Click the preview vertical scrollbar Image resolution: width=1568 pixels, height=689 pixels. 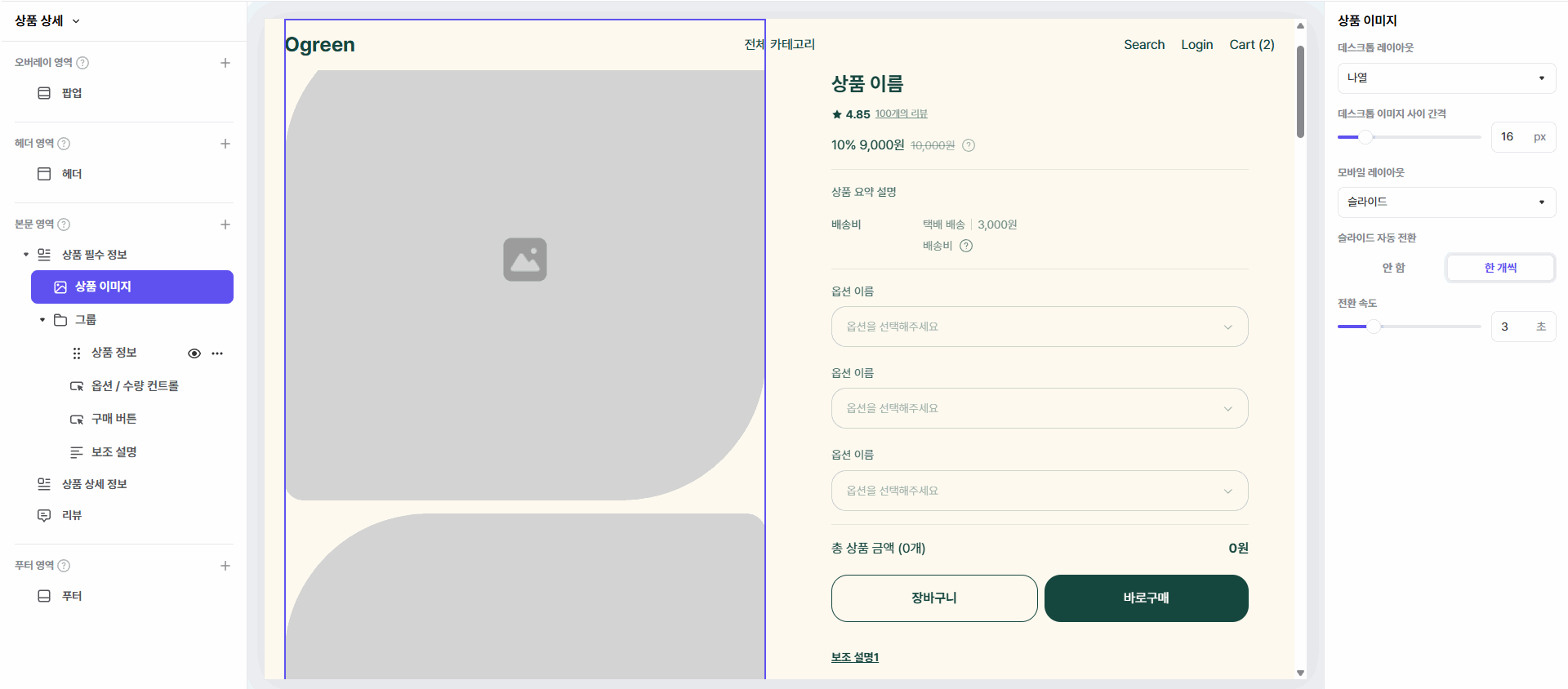coord(1300,91)
